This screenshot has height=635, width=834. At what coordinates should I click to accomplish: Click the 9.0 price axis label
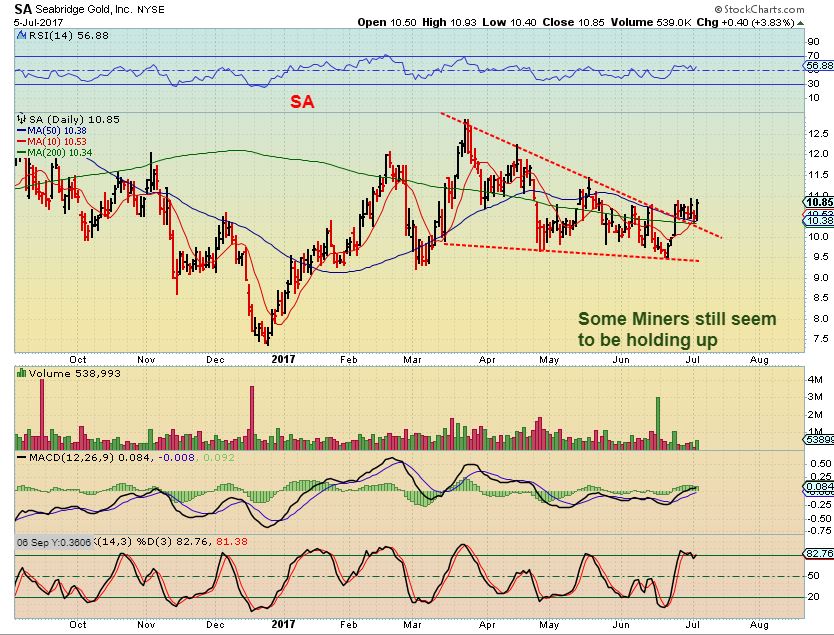pyautogui.click(x=820, y=278)
